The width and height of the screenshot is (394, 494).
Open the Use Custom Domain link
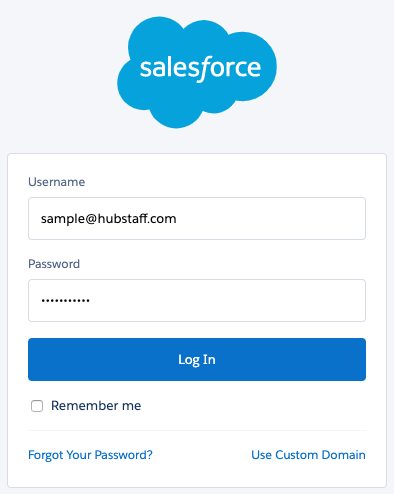click(308, 455)
